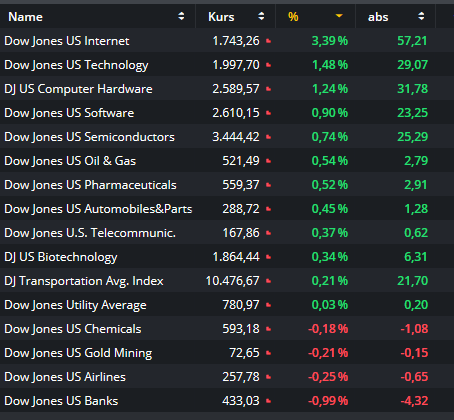The height and width of the screenshot is (420, 454).
Task: Sort by abs column sort arrows
Action: point(421,16)
